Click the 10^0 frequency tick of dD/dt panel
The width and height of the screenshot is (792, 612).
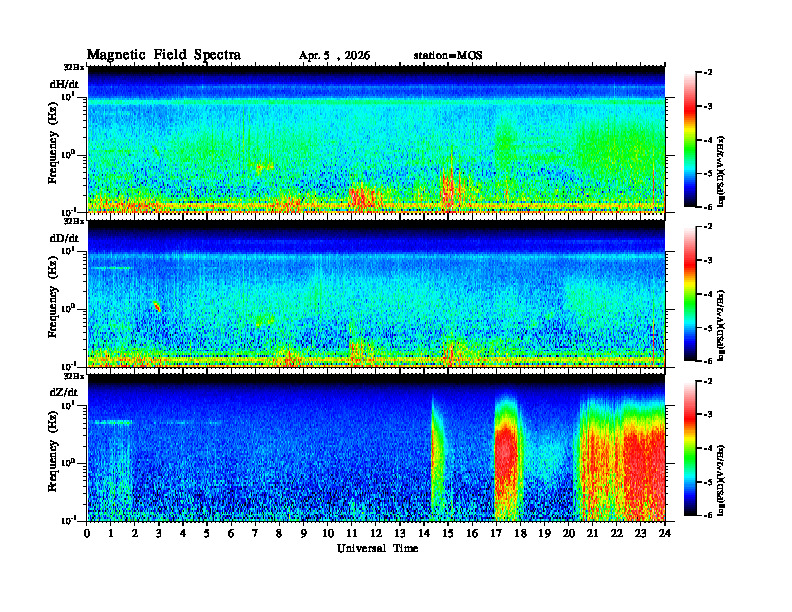(x=68, y=309)
